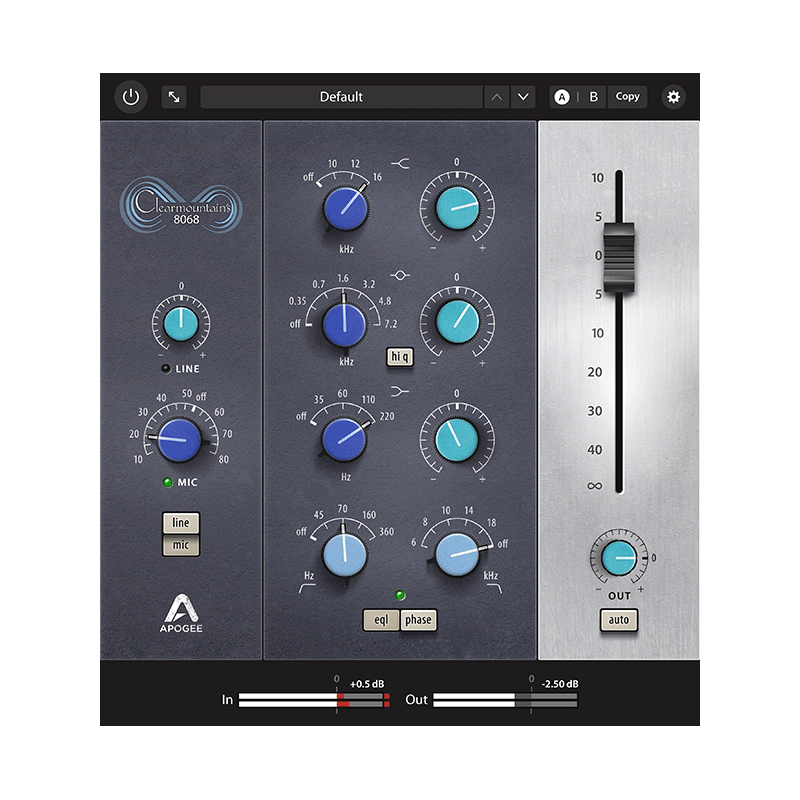Screen dimensions: 800x800
Task: Select the line input button
Action: point(181,523)
